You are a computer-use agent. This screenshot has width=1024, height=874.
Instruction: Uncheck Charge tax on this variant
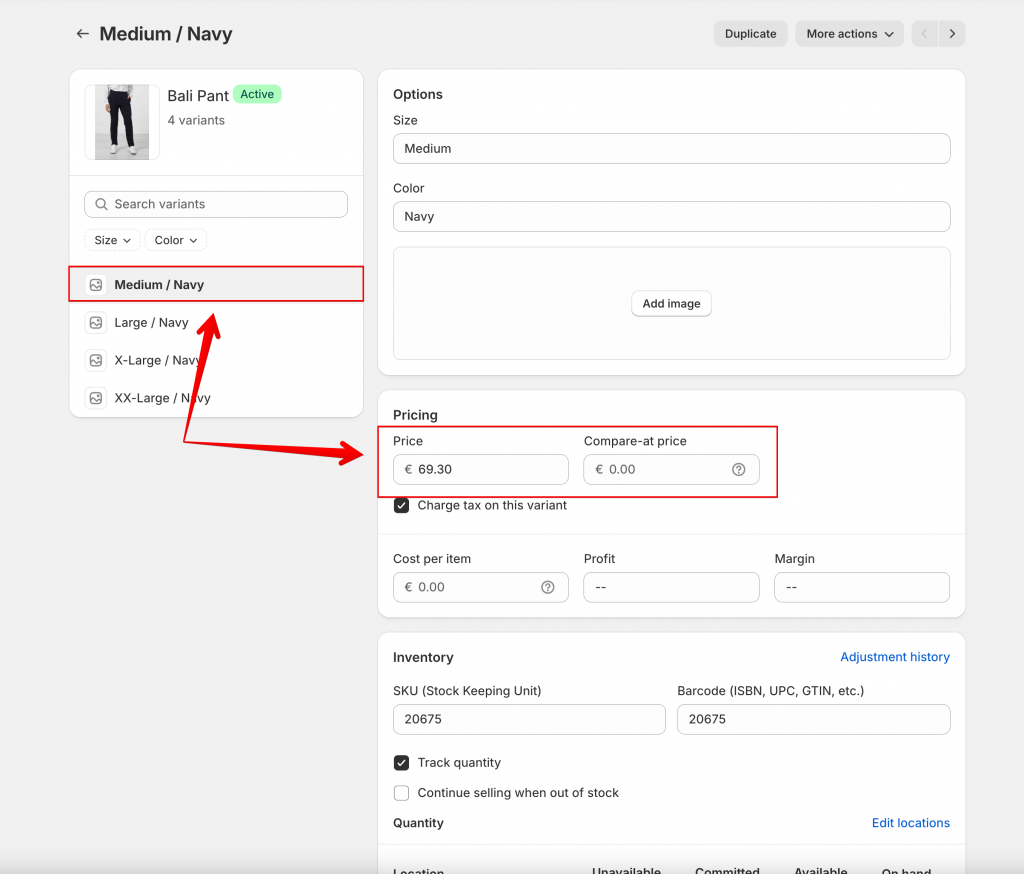pos(402,506)
